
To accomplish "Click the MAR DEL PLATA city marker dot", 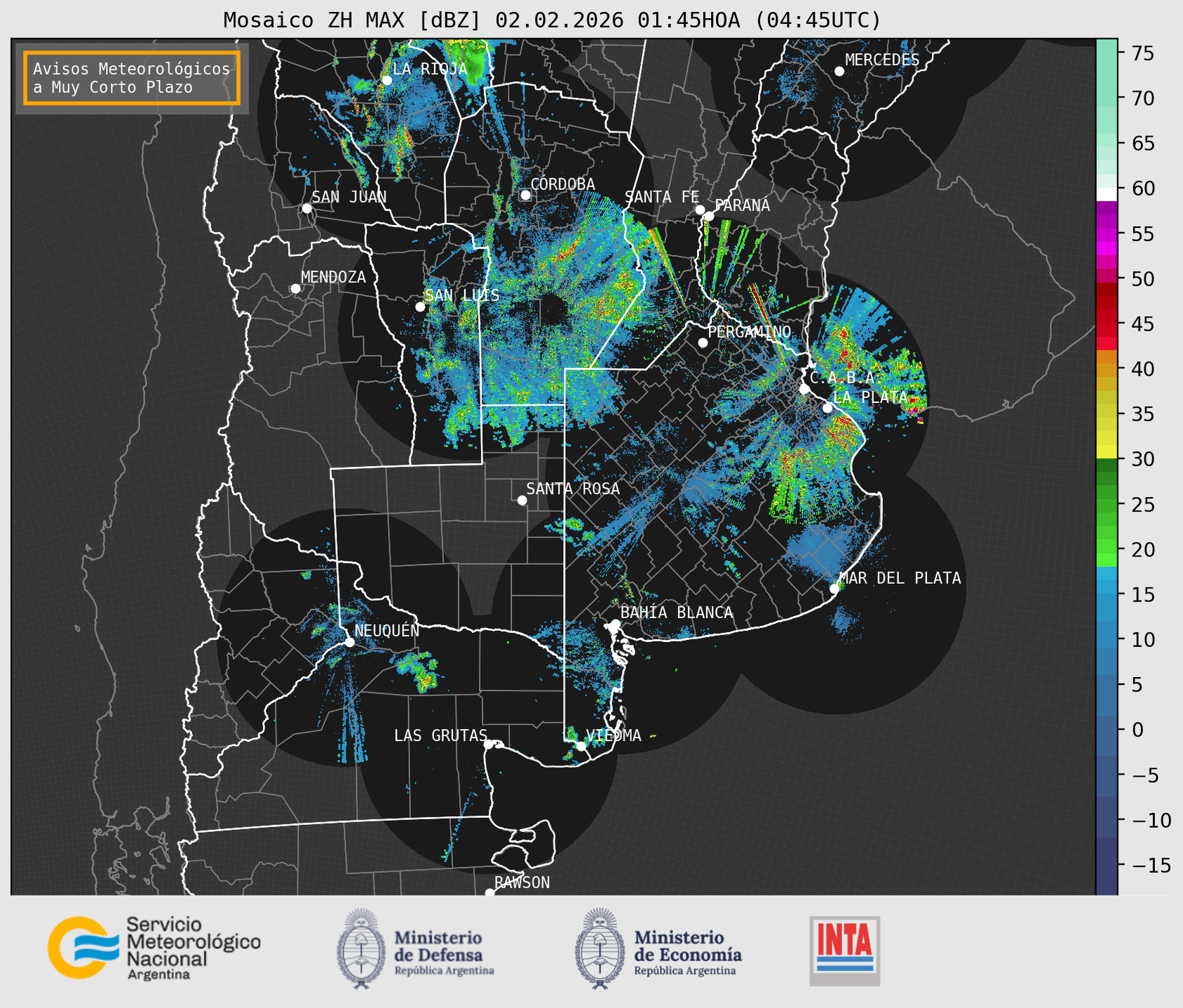I will pyautogui.click(x=834, y=589).
